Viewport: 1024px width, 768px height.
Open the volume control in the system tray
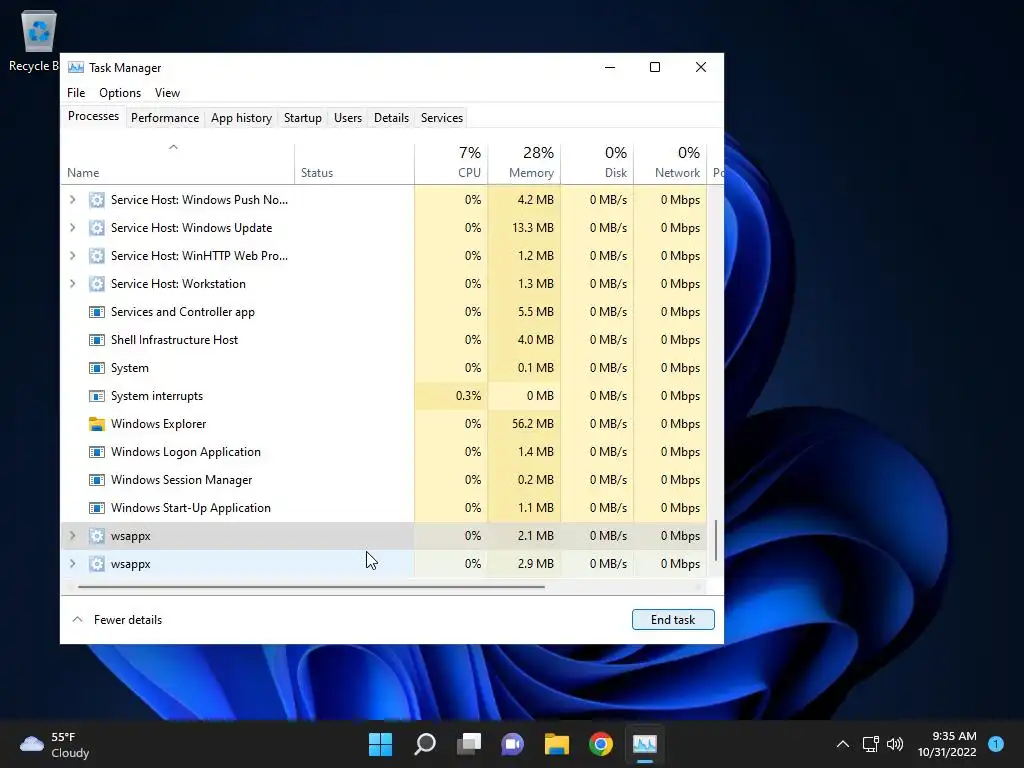(x=895, y=744)
